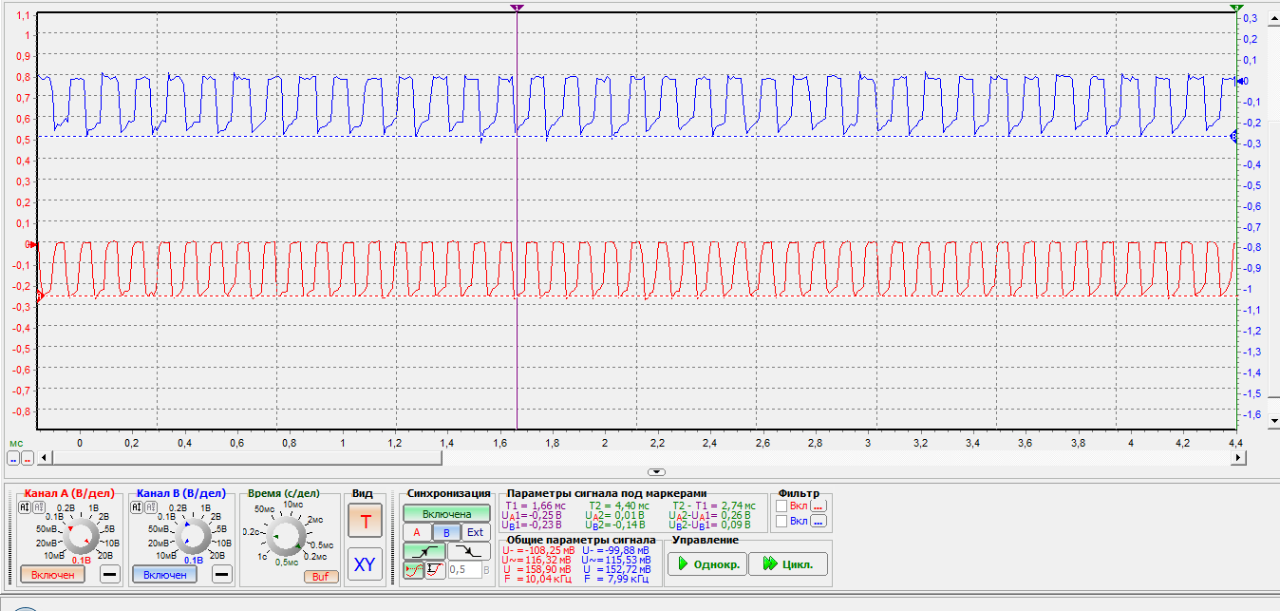Toggle Channel B Включен button
Screen dimensions: 1280x611
[x=165, y=575]
